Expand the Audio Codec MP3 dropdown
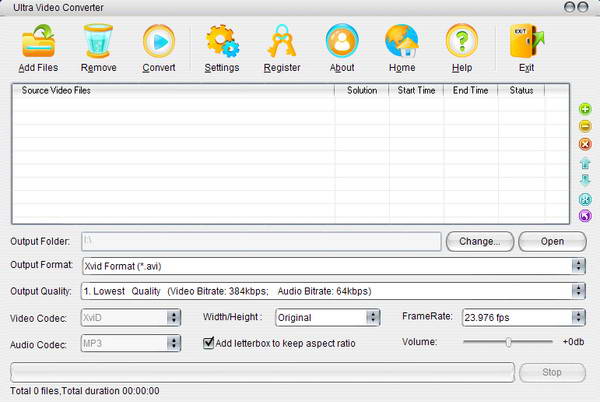This screenshot has height=402, width=600. coord(173,343)
